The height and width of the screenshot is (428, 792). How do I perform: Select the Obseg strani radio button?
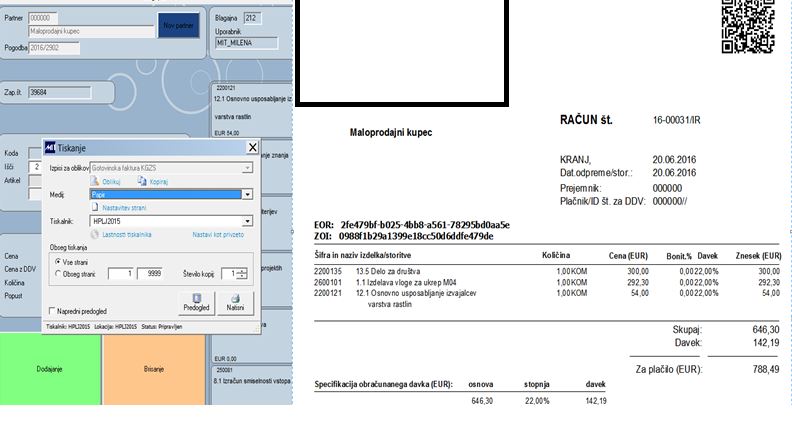58,273
